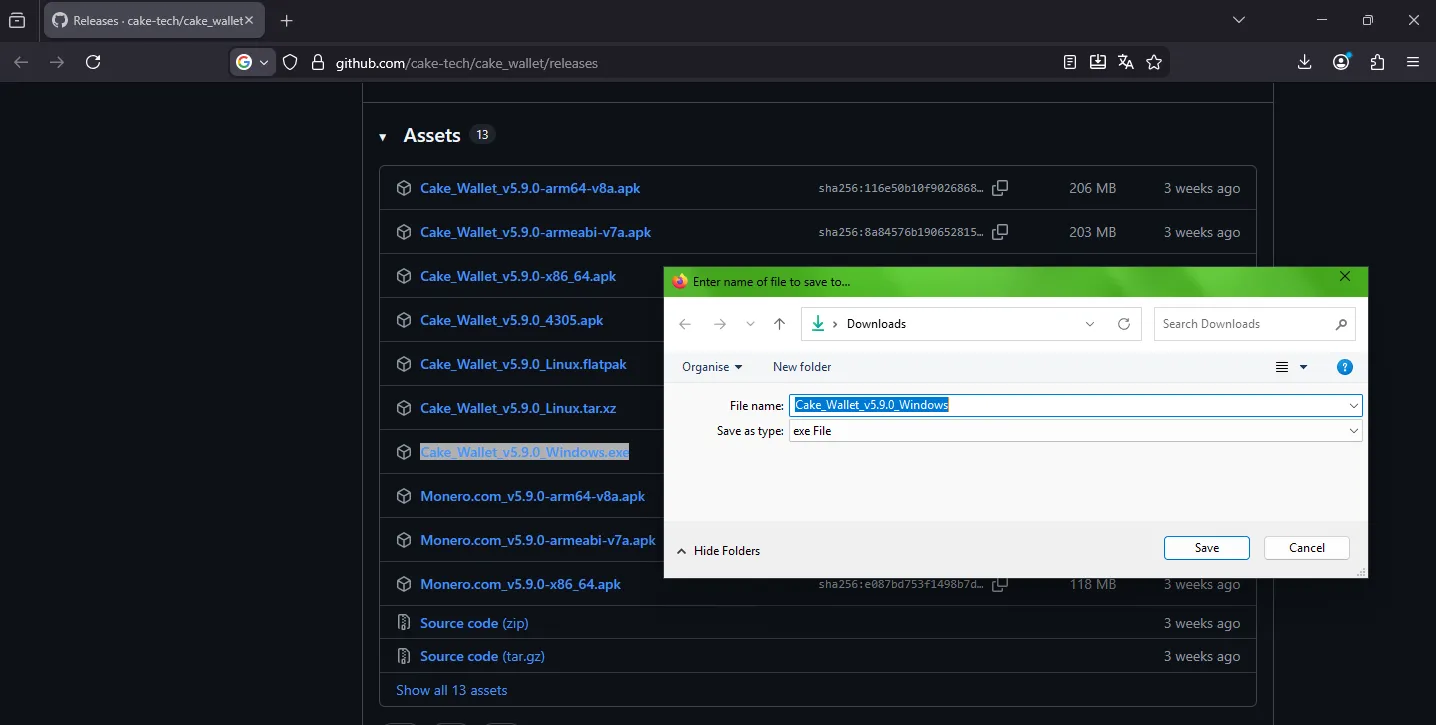Open the Firefox application menu
The width and height of the screenshot is (1436, 725).
pos(1413,62)
